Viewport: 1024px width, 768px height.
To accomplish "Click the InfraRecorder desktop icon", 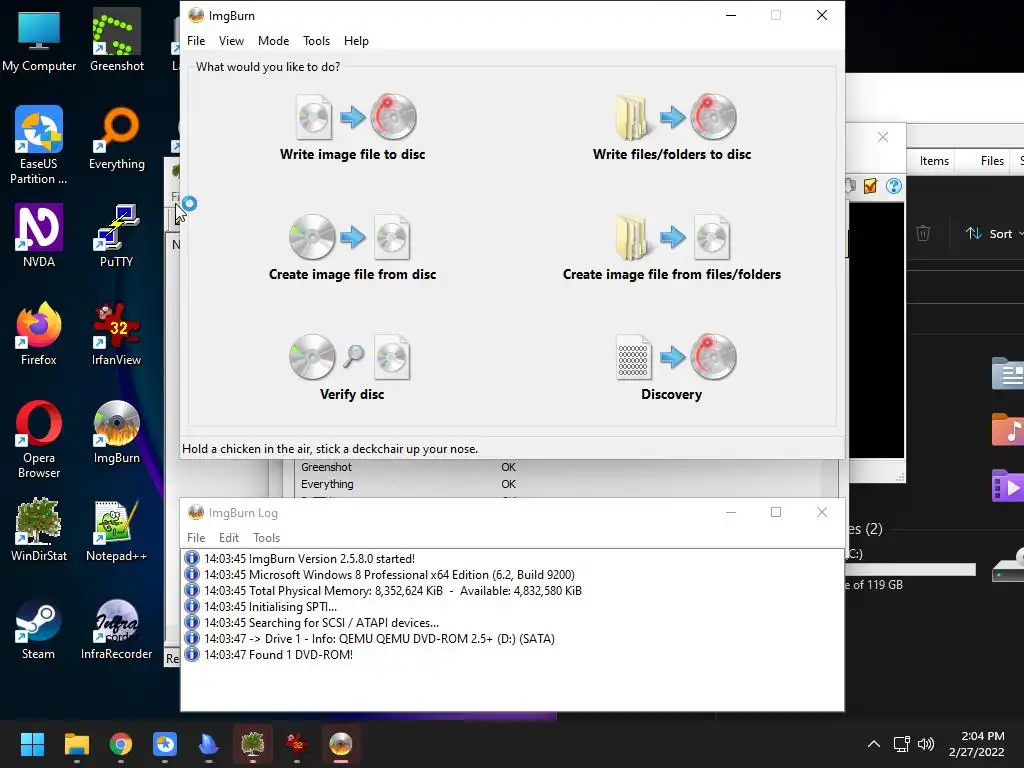I will (x=116, y=628).
